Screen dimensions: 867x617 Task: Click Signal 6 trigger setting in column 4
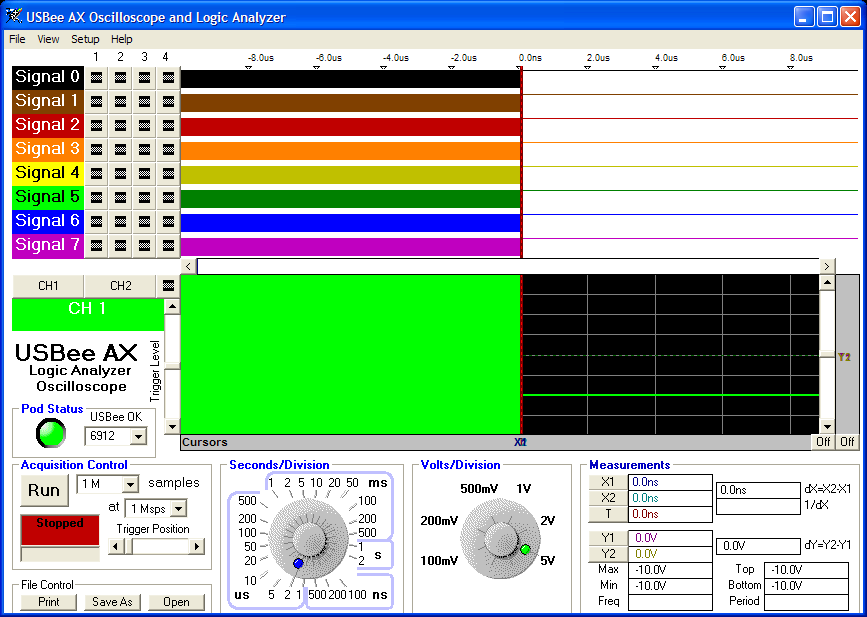tap(168, 222)
